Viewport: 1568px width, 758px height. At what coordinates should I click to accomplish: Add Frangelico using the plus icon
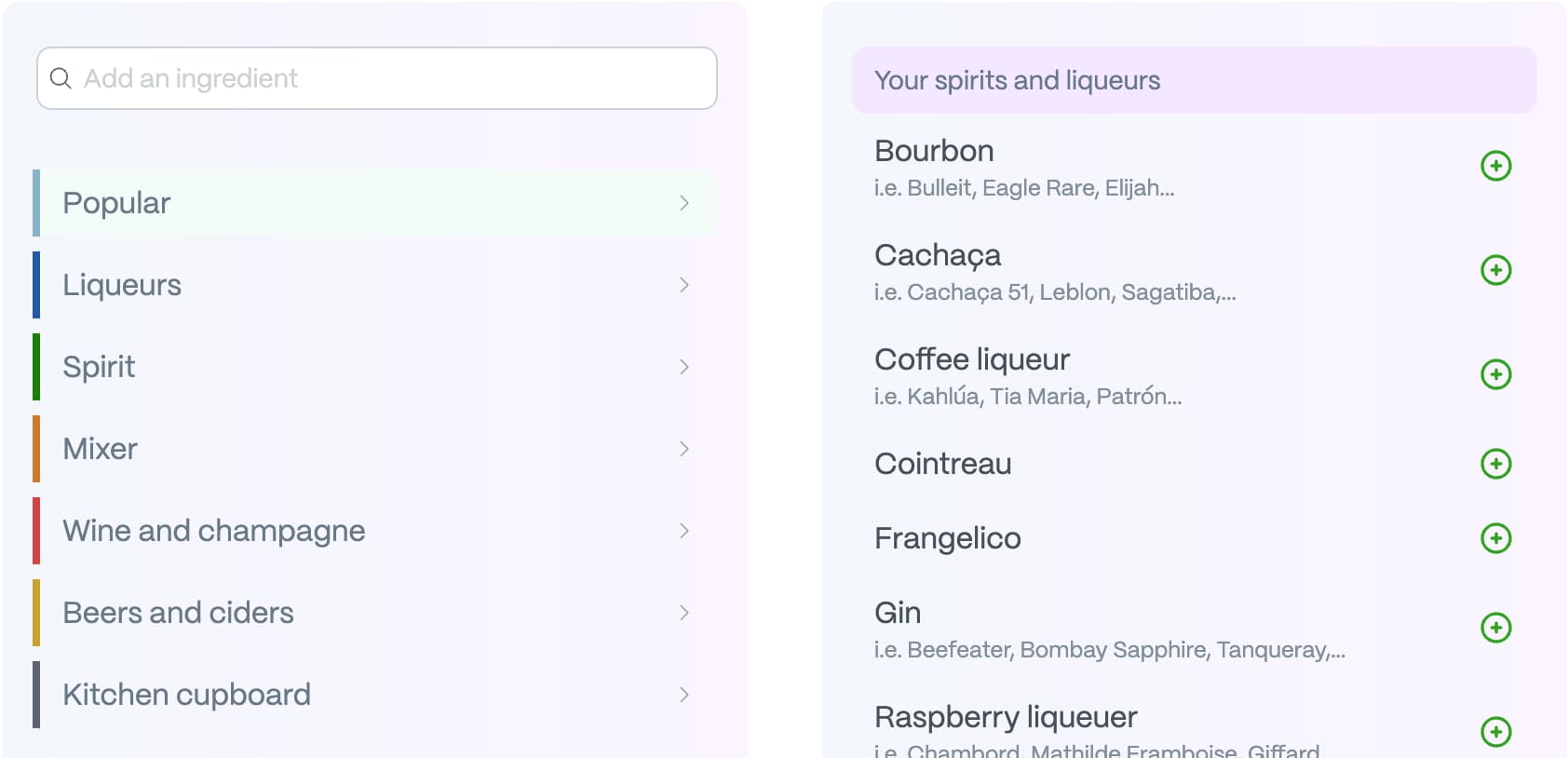(1495, 537)
